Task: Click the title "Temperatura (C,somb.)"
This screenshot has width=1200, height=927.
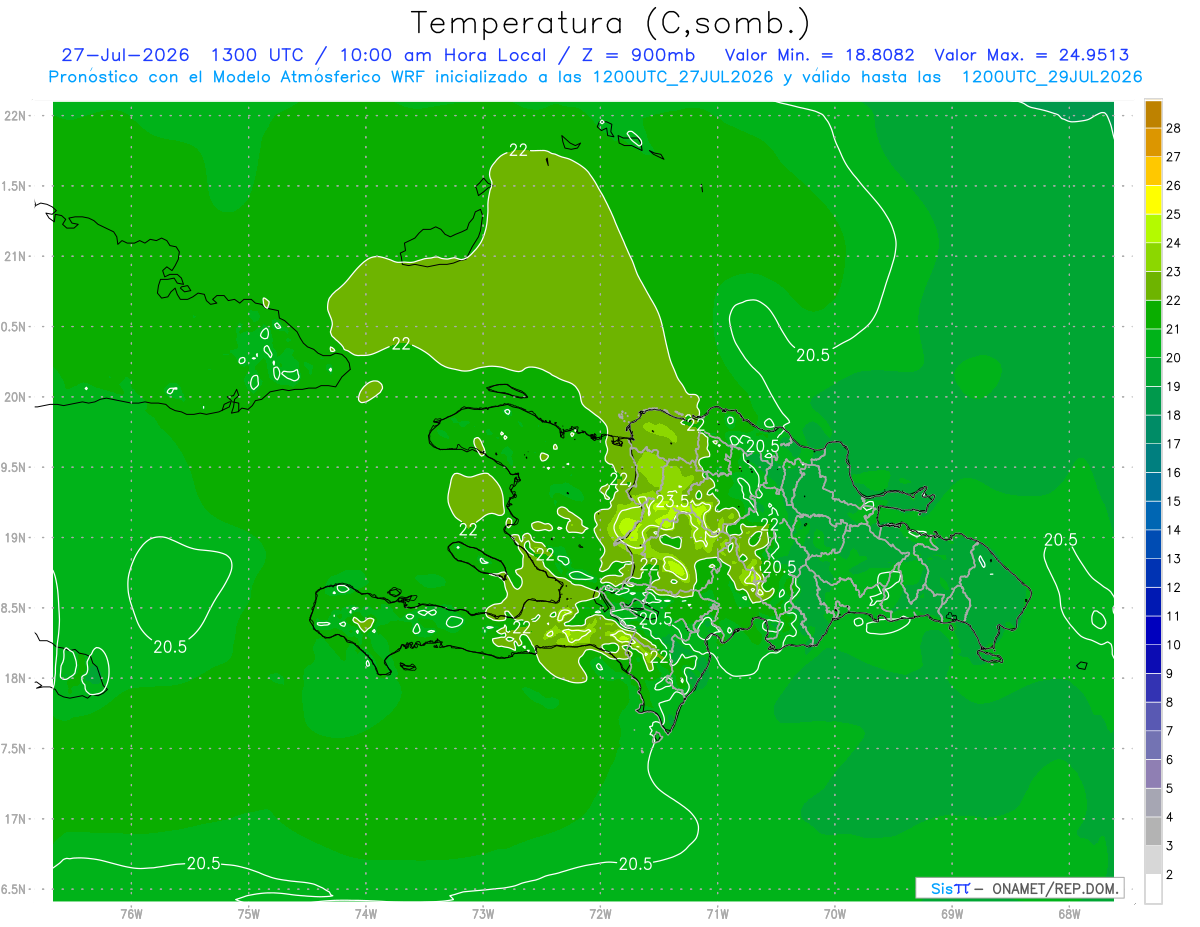Action: click(x=610, y=23)
